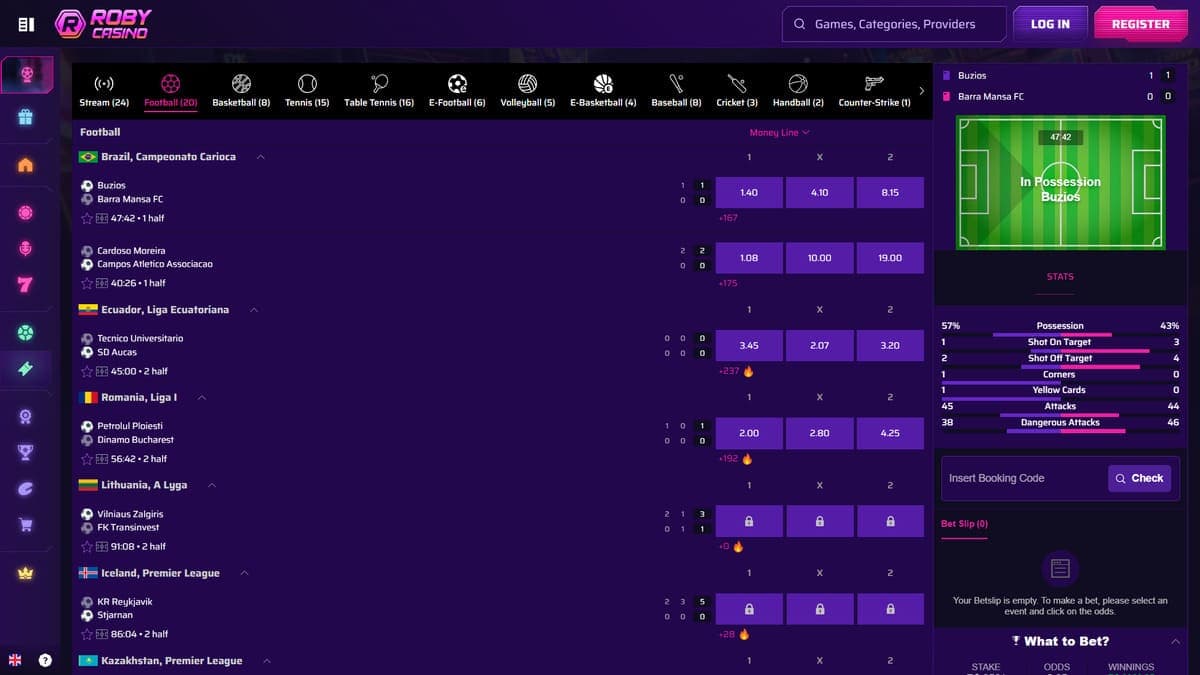Open pitch tracker icon for Buzios match
Screen dimensions: 1200x675
(102, 218)
